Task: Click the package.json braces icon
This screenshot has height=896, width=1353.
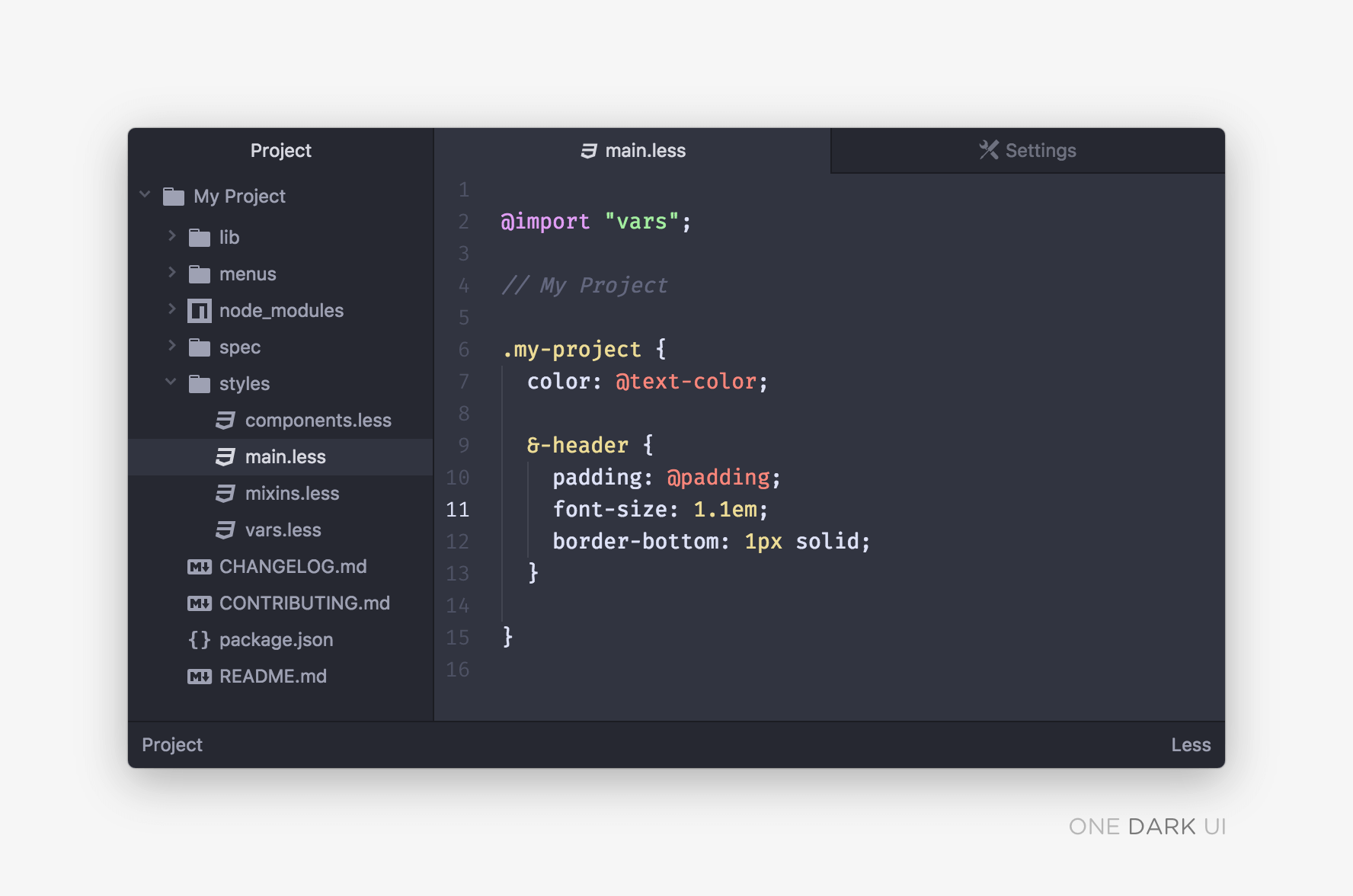Action: (x=200, y=640)
